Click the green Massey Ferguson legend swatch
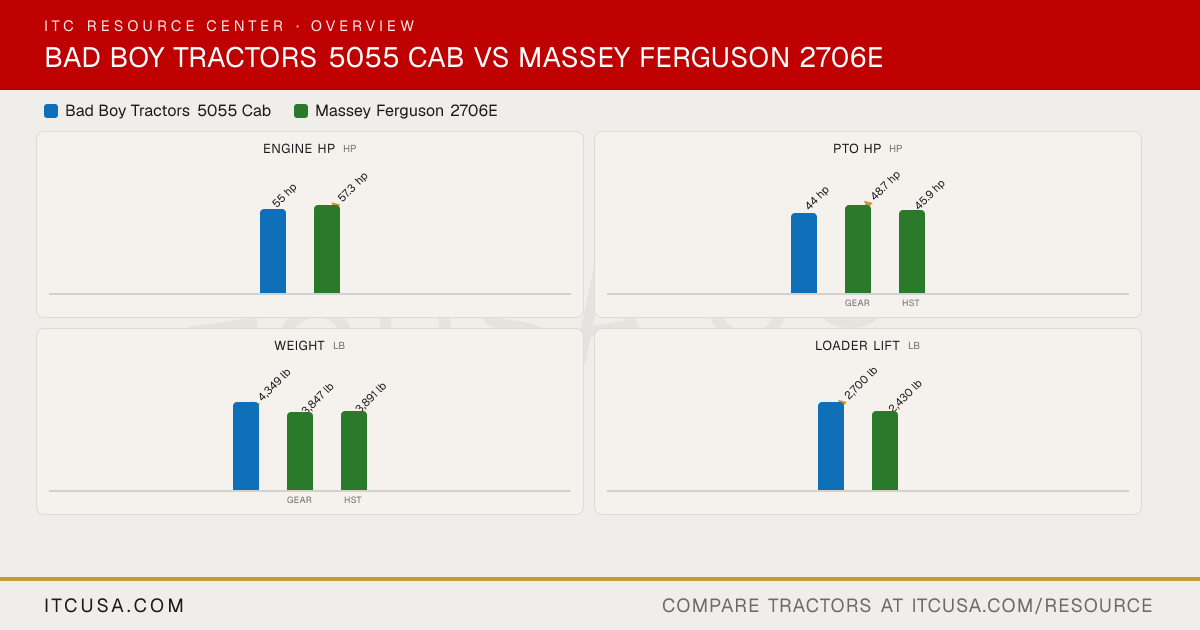Screen dimensions: 1200x630 click(x=301, y=111)
